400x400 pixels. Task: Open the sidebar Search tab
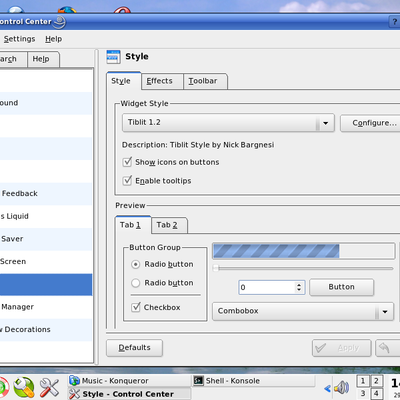(13, 59)
